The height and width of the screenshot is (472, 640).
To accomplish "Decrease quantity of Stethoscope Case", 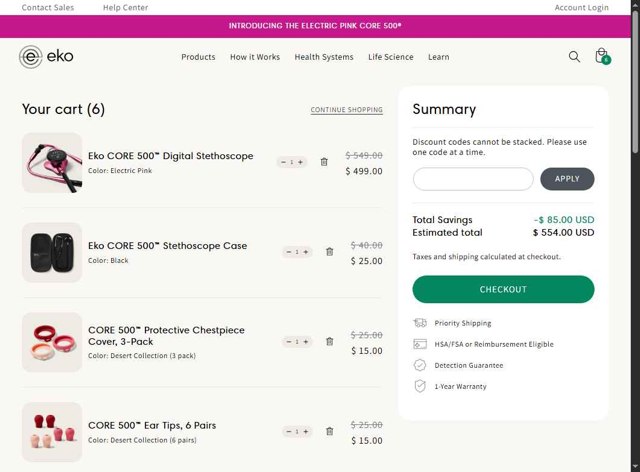I will [289, 252].
